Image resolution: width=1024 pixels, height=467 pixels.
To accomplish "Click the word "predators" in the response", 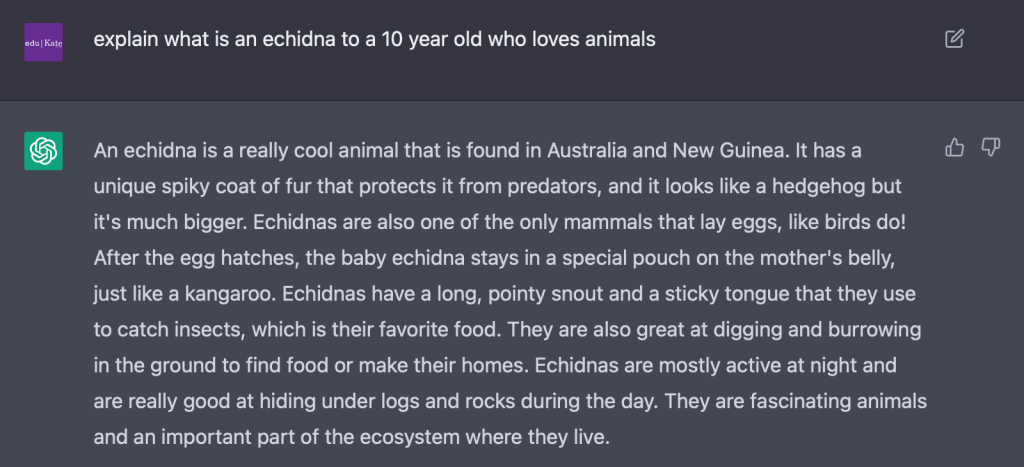I will click(551, 186).
